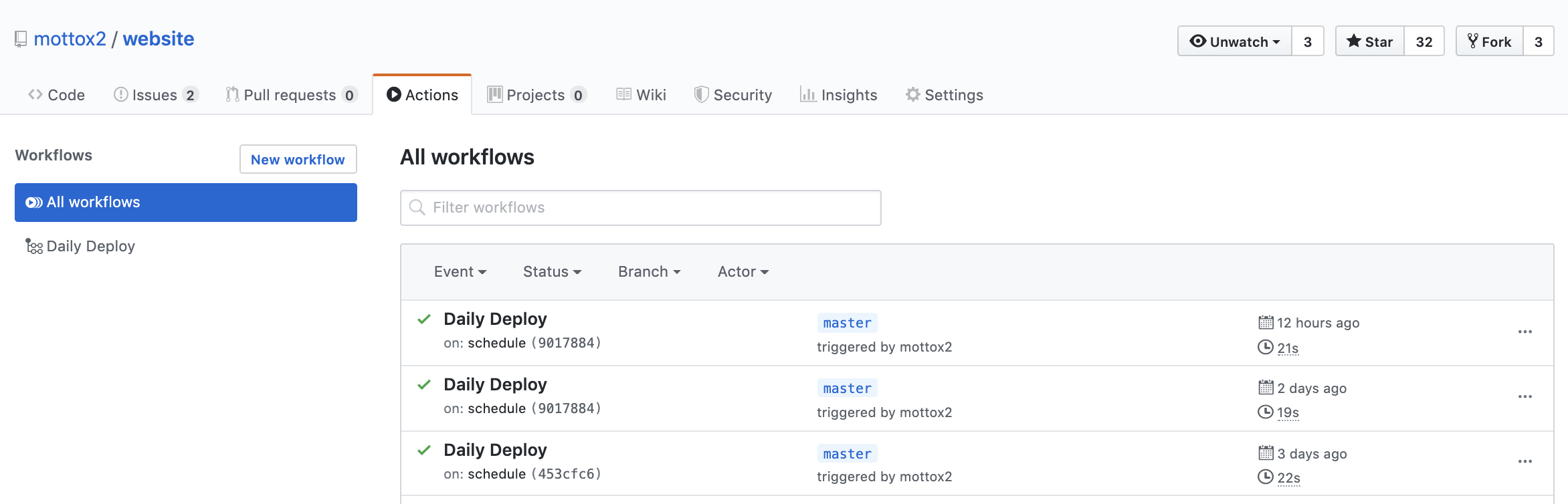Viewport: 1568px width, 504px height.
Task: Click the clock icon beside 21s
Action: (x=1266, y=347)
